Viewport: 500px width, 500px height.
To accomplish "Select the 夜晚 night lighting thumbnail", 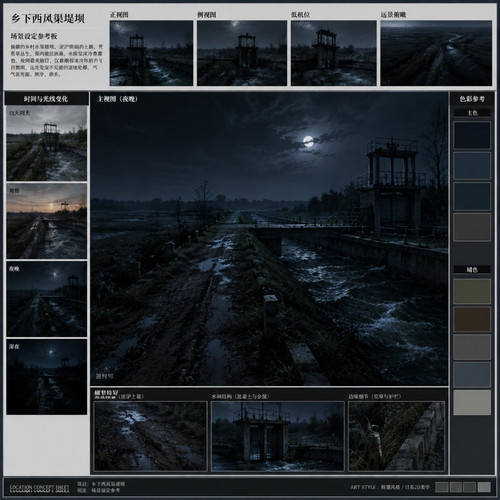I will pyautogui.click(x=47, y=299).
